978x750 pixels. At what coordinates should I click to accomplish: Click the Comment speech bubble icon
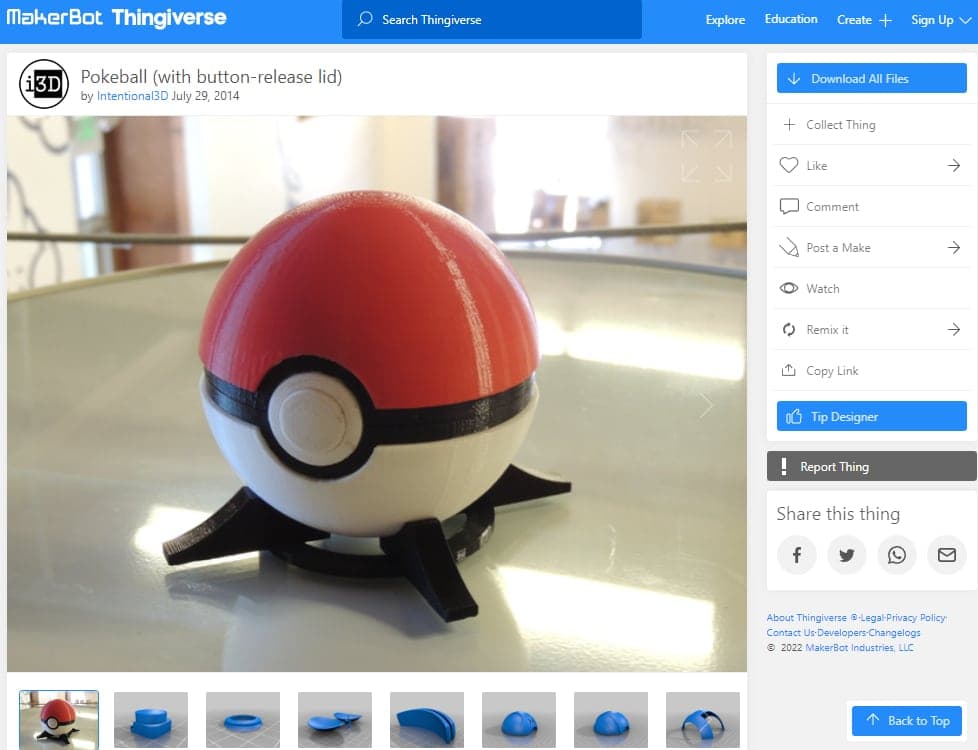pos(788,206)
